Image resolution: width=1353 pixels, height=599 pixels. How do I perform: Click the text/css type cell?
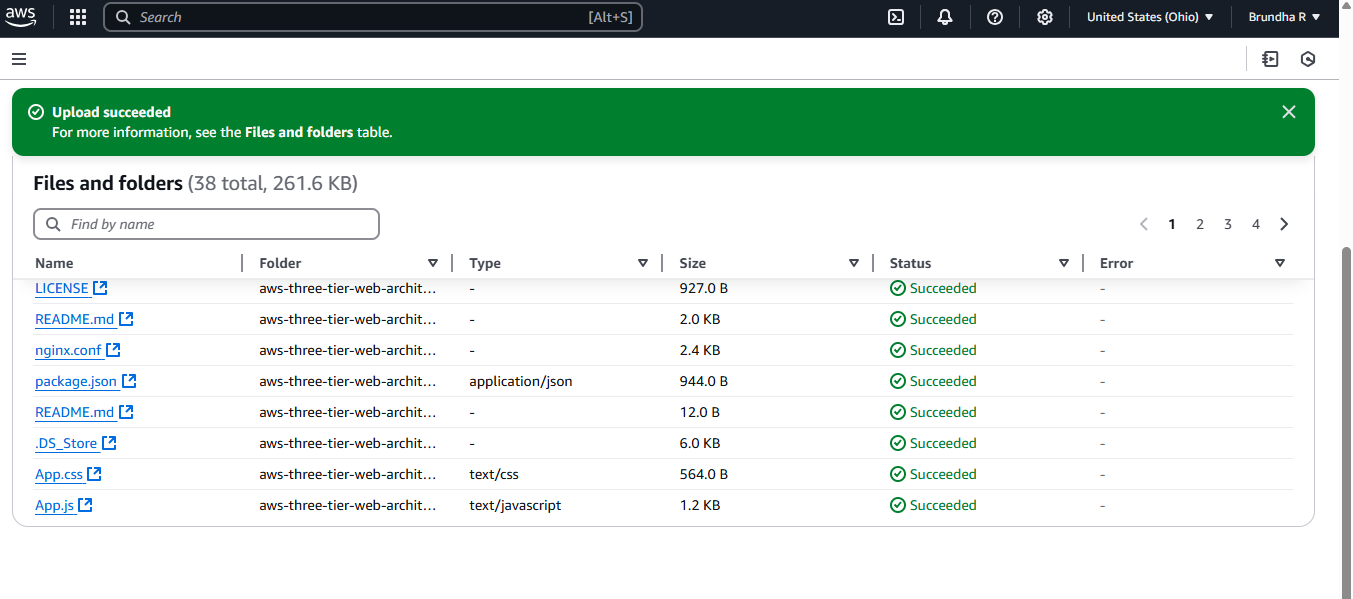[x=494, y=474]
